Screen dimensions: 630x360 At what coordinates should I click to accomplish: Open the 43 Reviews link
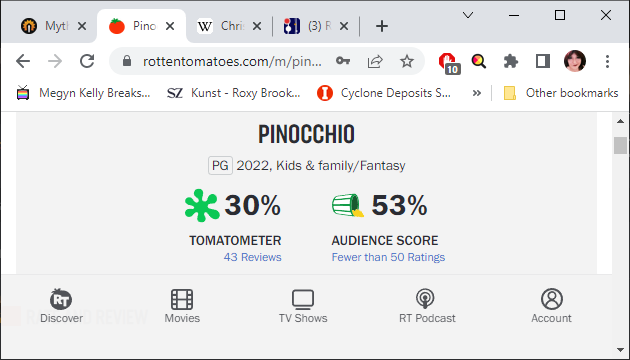(252, 257)
